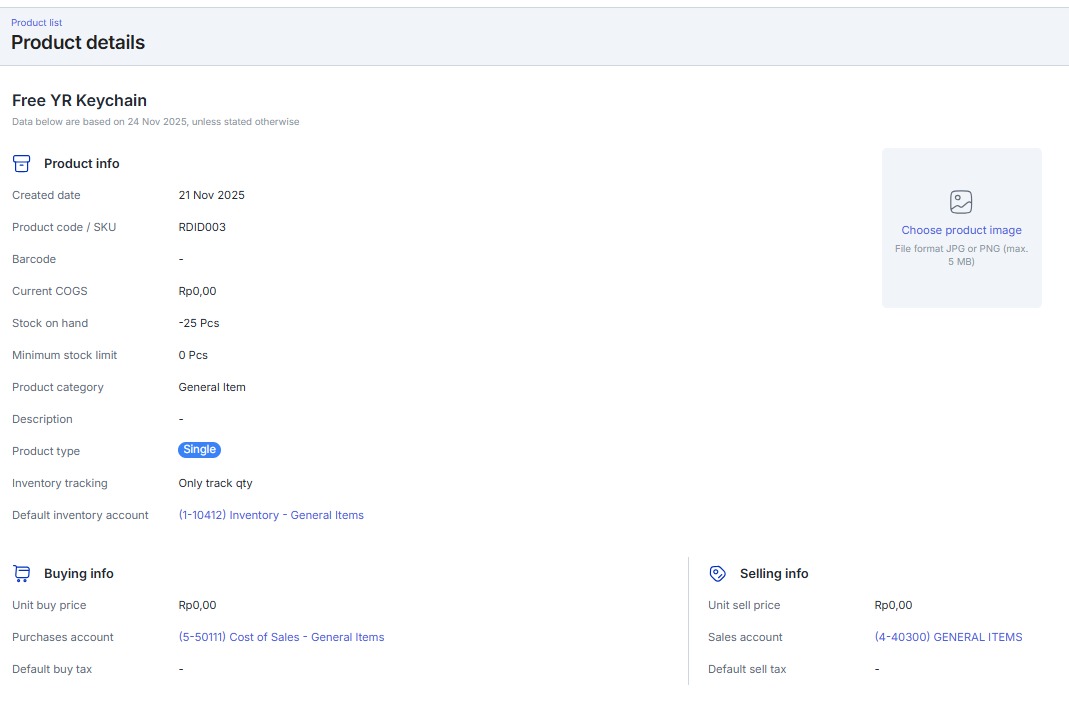Click the Product info box icon
The image size is (1069, 702).
[21, 164]
